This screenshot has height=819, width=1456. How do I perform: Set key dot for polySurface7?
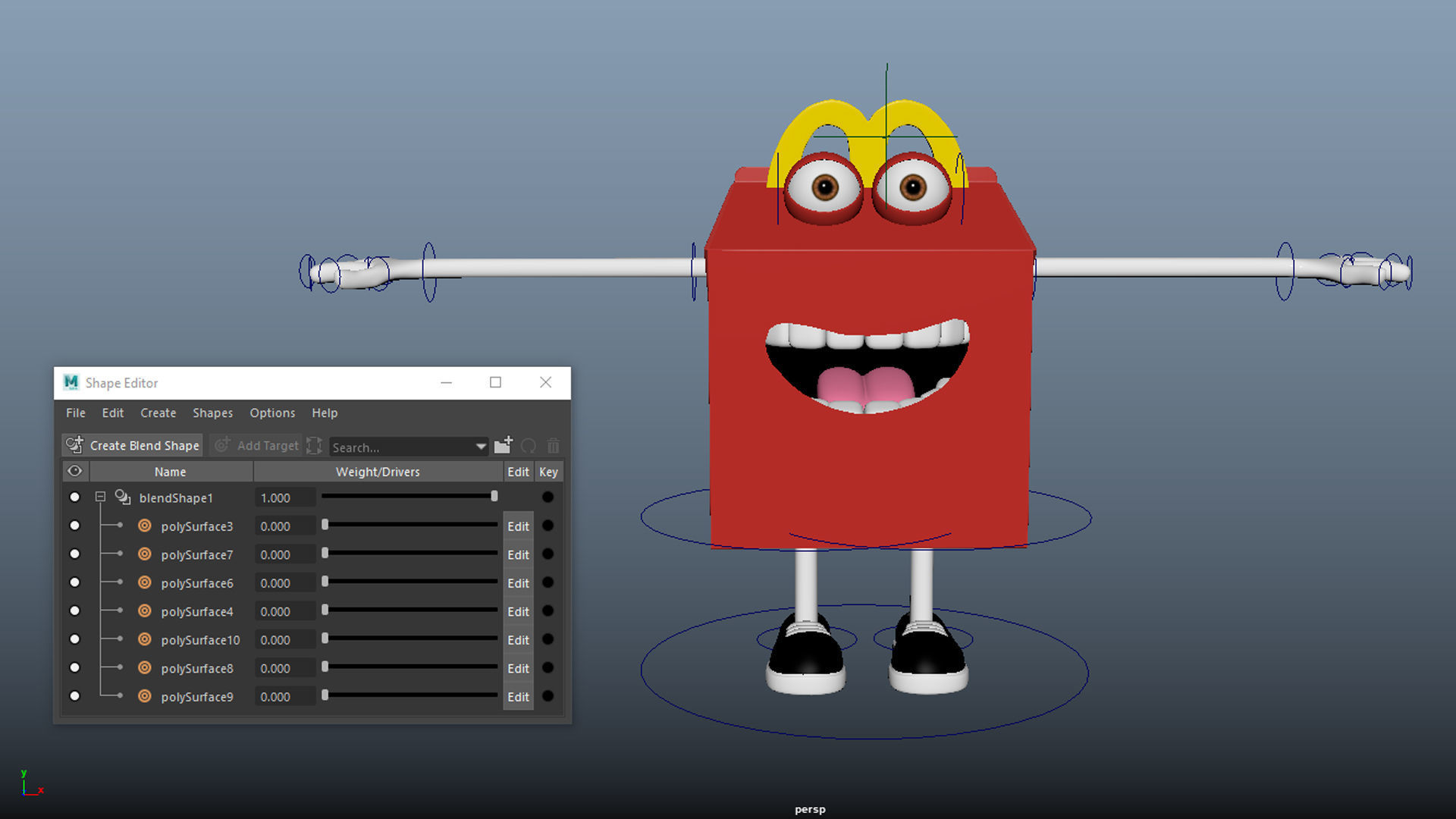click(548, 554)
